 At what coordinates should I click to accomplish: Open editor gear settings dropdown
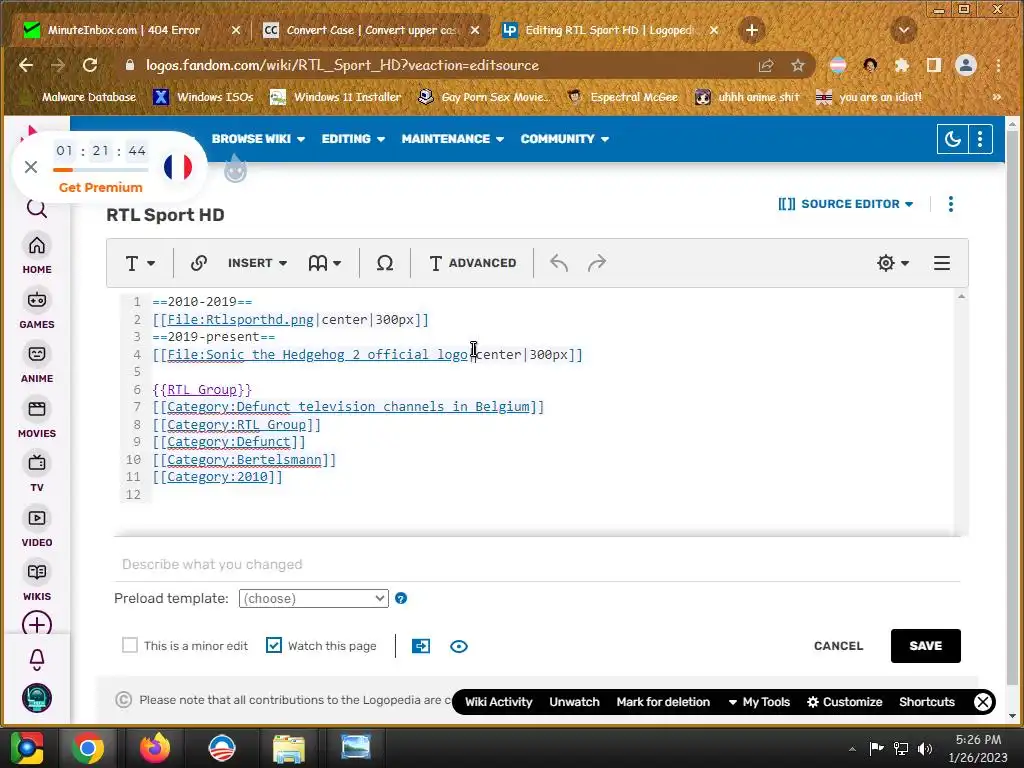[893, 263]
